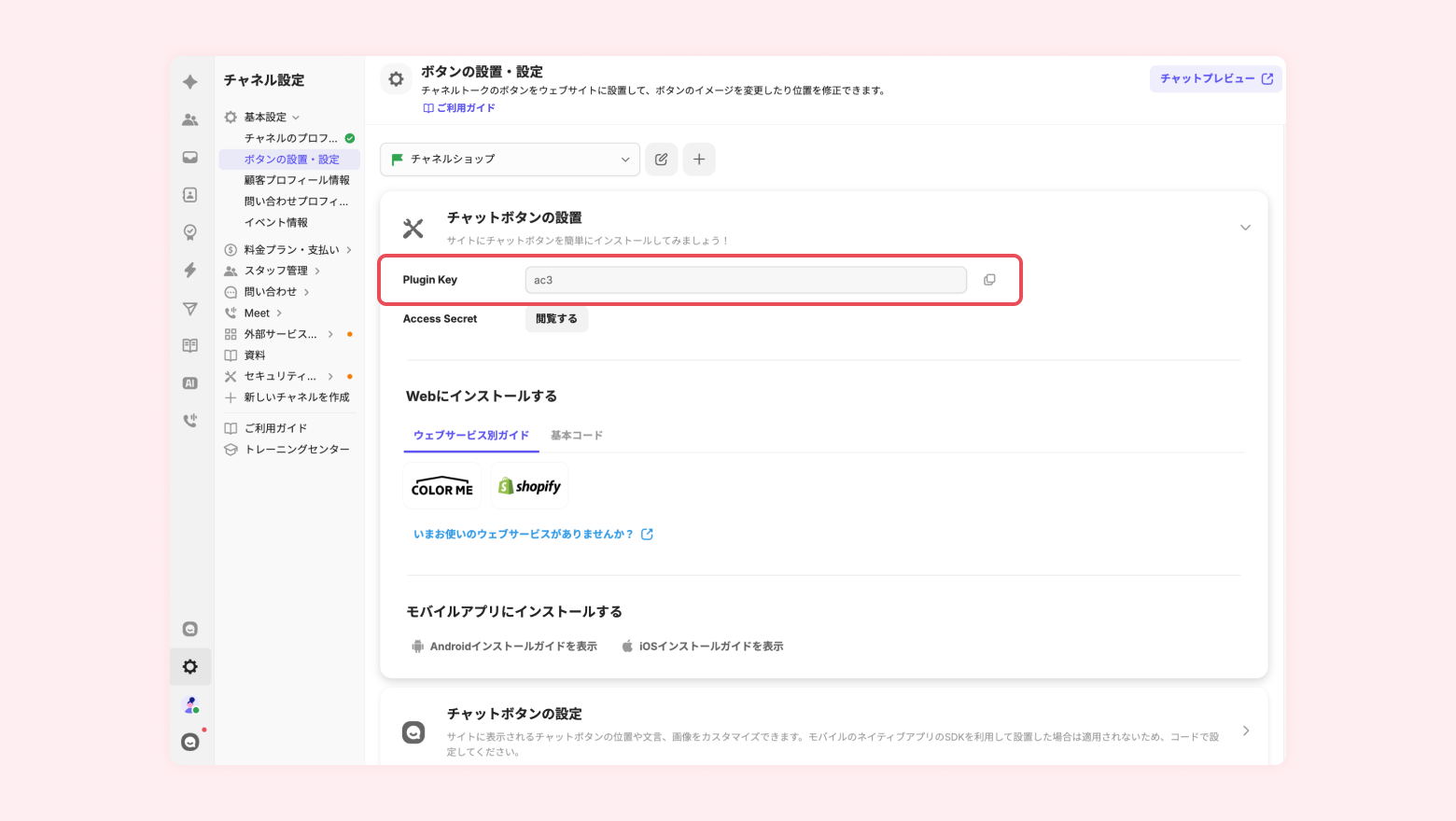Click the tools icon of チャットボタンの設置
Image resolution: width=1456 pixels, height=821 pixels.
(x=413, y=229)
